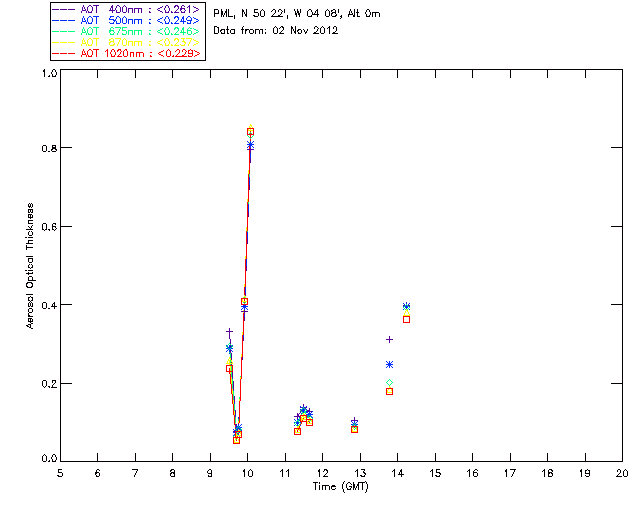640x512 pixels.
Task: Click the Time (GMT) axis label
Action: coord(340,487)
